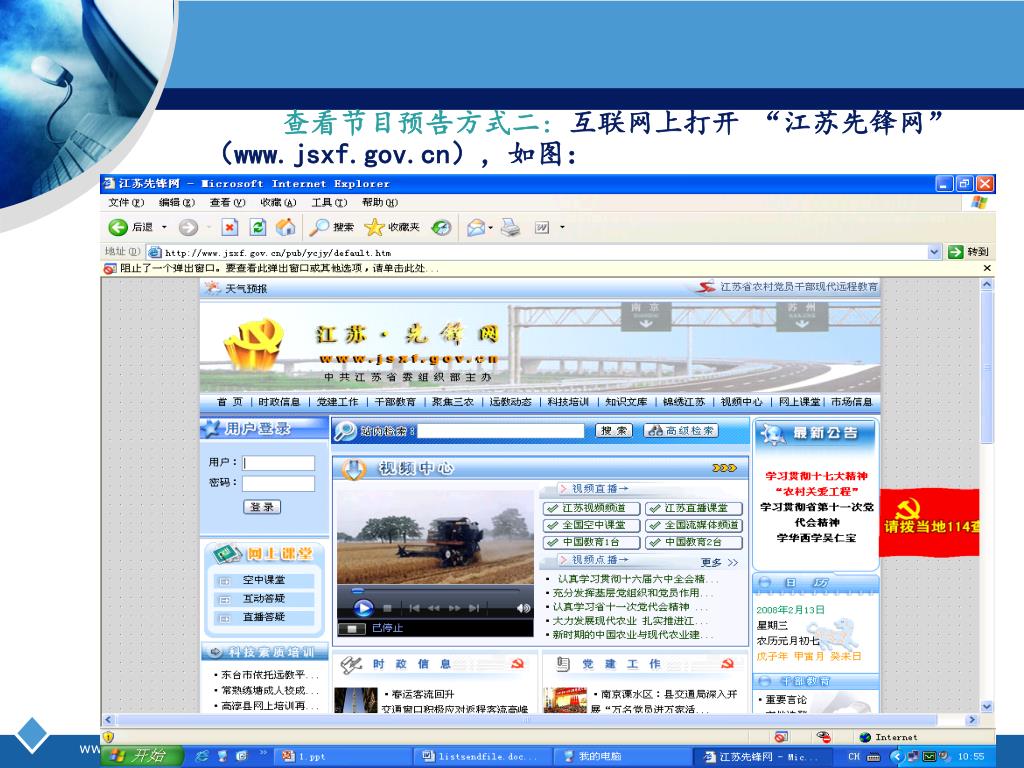The image size is (1024, 768).
Task: Stop page loading with red X icon
Action: pos(229,227)
